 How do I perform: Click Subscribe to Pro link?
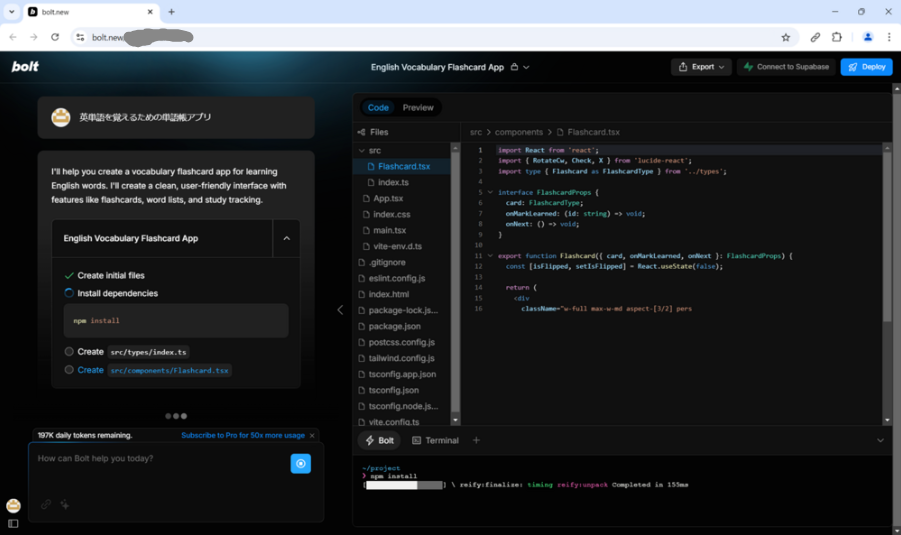click(x=242, y=436)
